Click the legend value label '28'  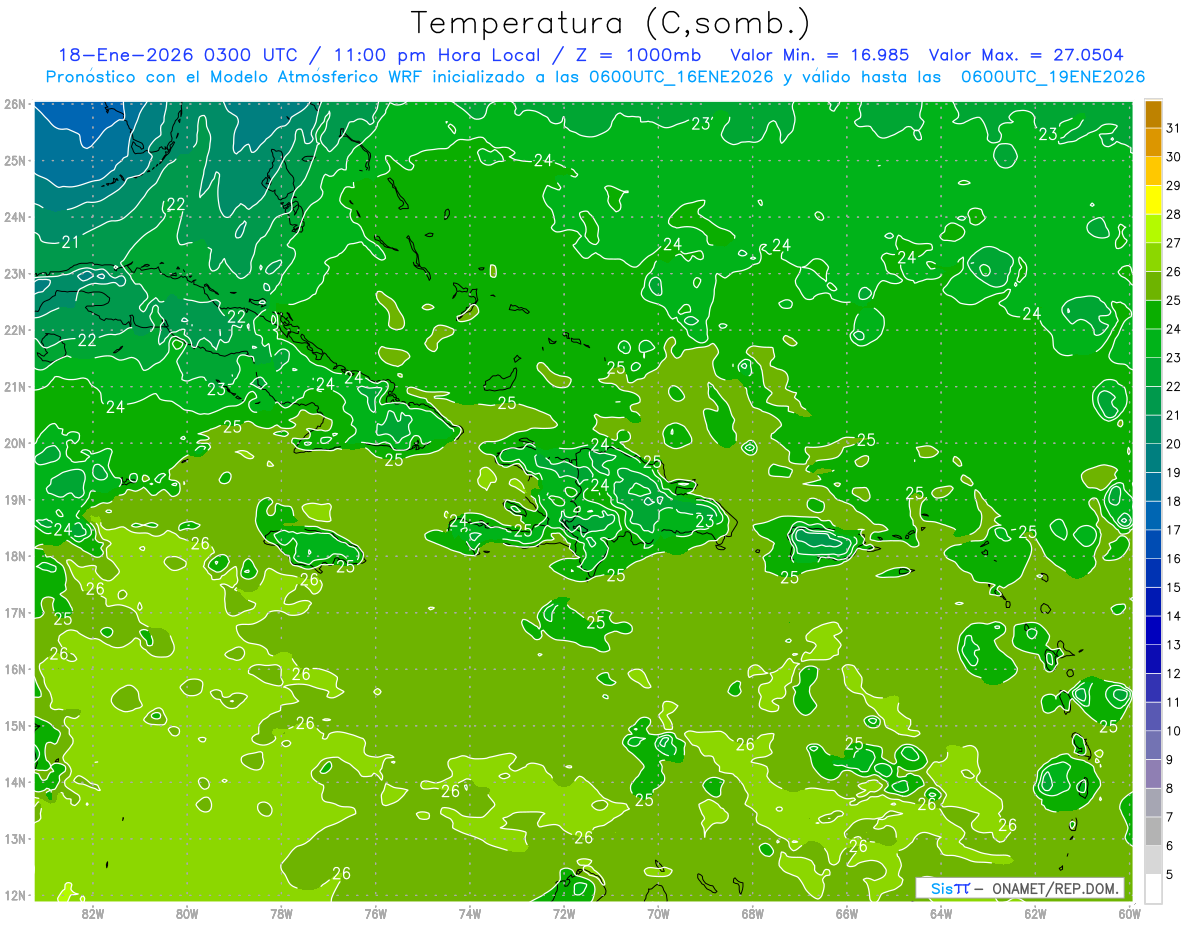click(x=1174, y=214)
